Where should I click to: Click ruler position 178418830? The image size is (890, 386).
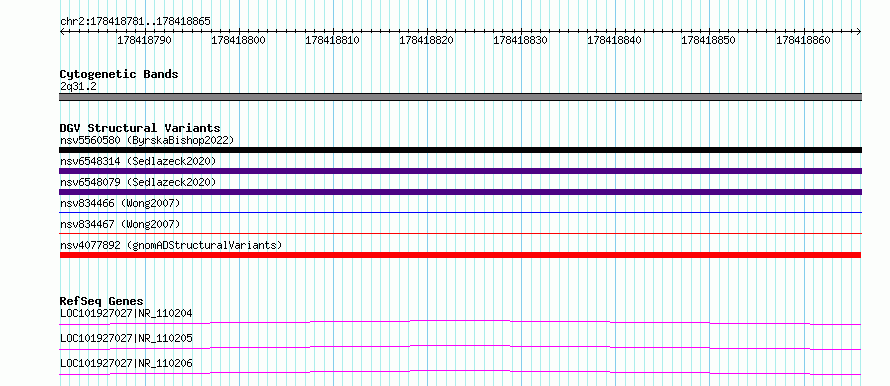click(520, 40)
